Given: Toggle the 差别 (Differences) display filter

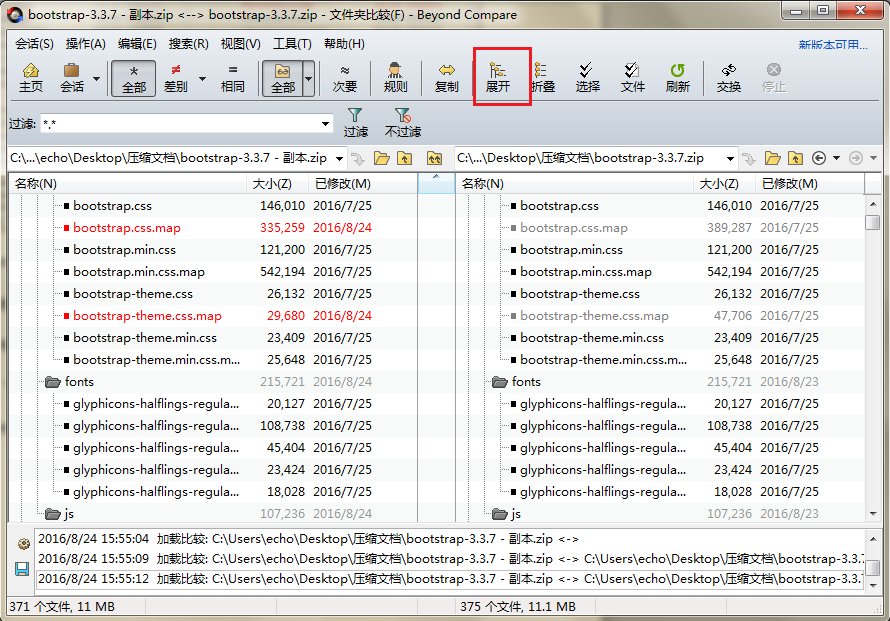Looking at the screenshot, I should pos(176,77).
